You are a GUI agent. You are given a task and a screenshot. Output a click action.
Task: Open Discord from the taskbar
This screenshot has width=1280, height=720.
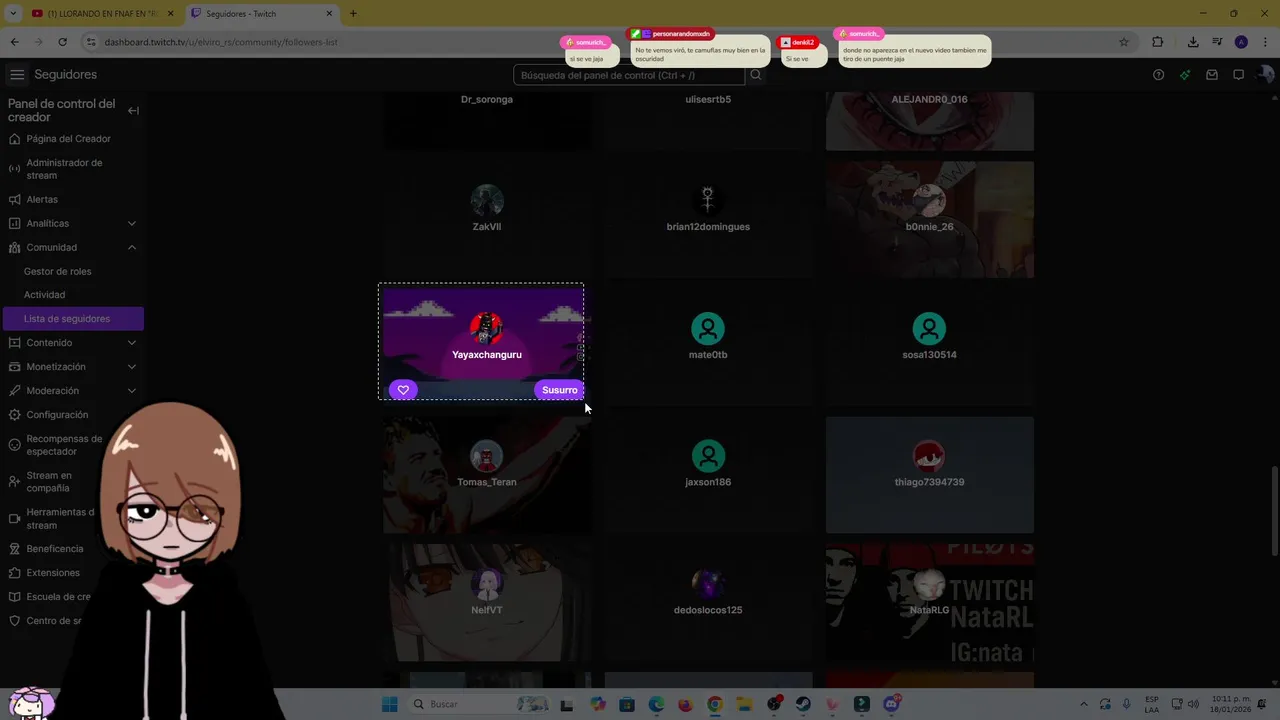[x=891, y=704]
